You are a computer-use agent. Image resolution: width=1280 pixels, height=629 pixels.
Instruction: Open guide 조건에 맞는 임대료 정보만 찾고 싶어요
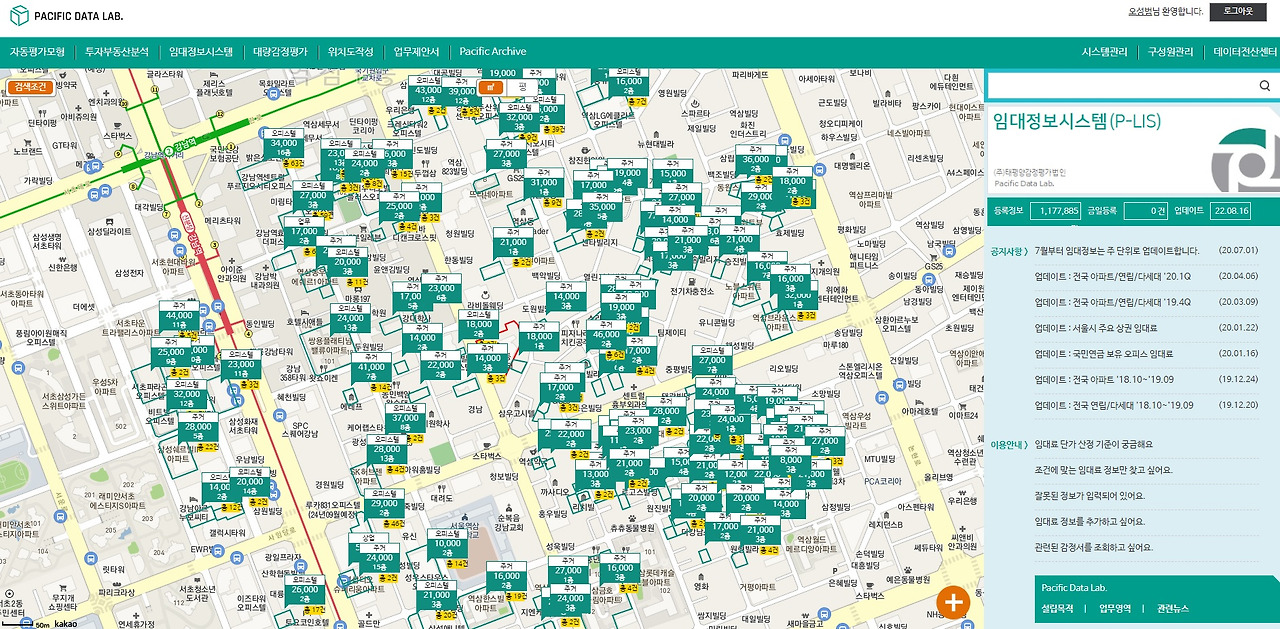click(1103, 470)
